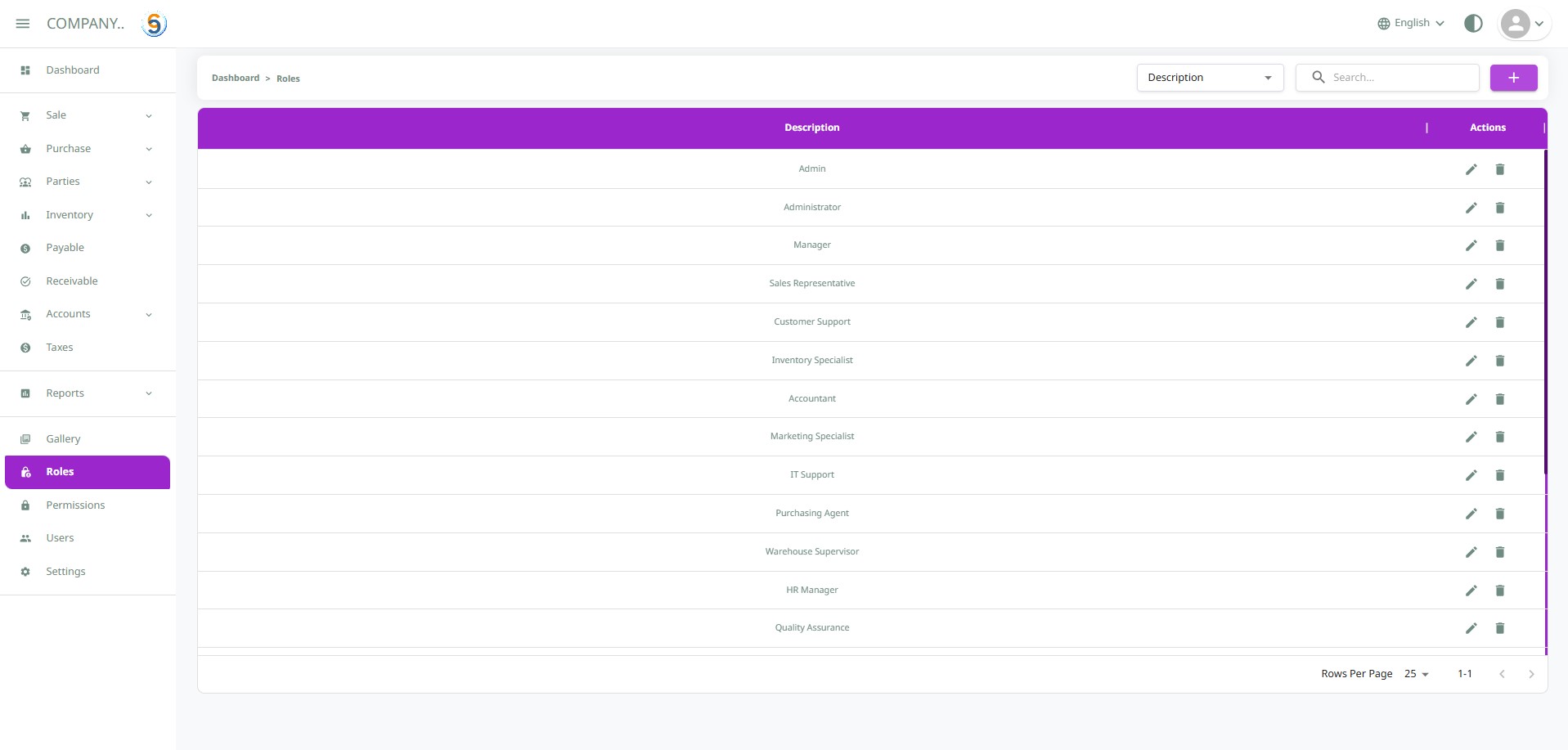Edit the Sales Representative role
The image size is (1568, 750).
[x=1471, y=284]
